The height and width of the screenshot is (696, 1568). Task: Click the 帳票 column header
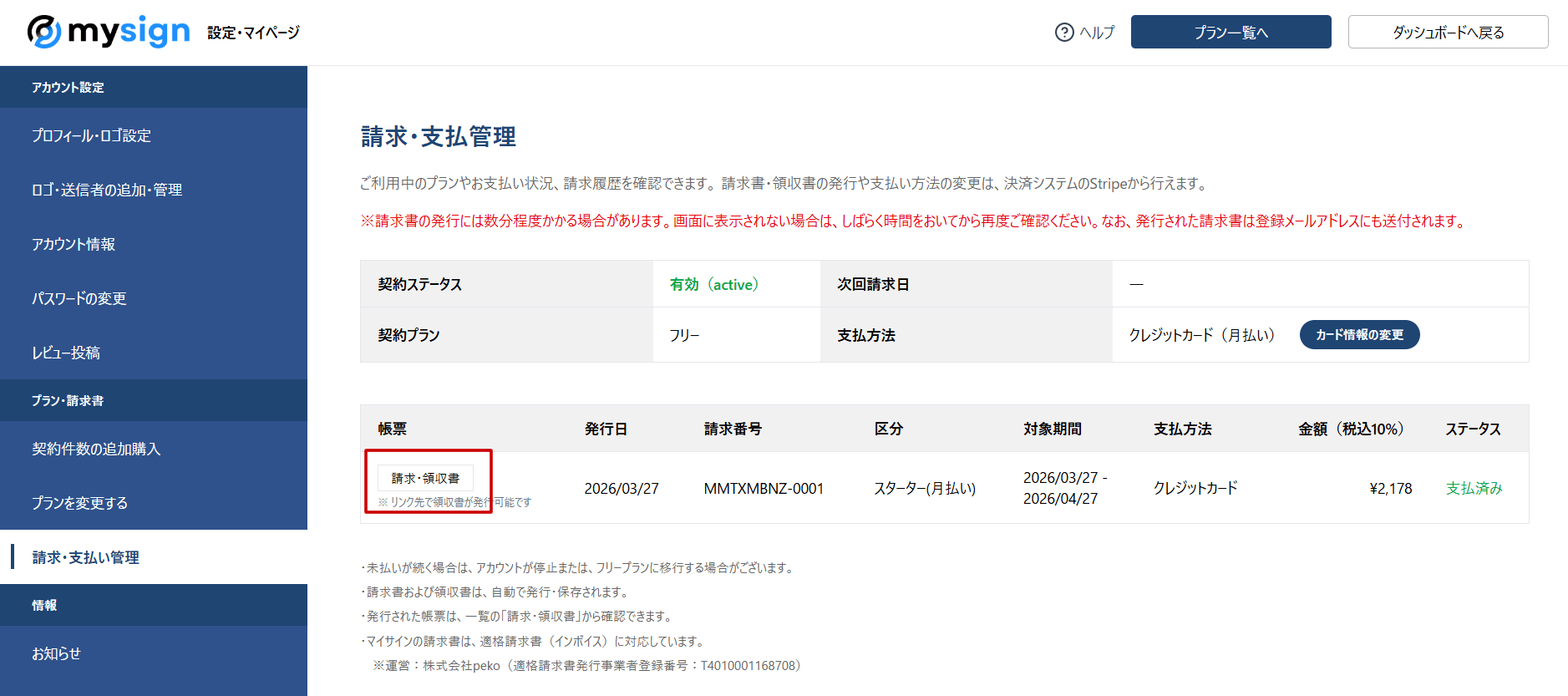pyautogui.click(x=392, y=429)
